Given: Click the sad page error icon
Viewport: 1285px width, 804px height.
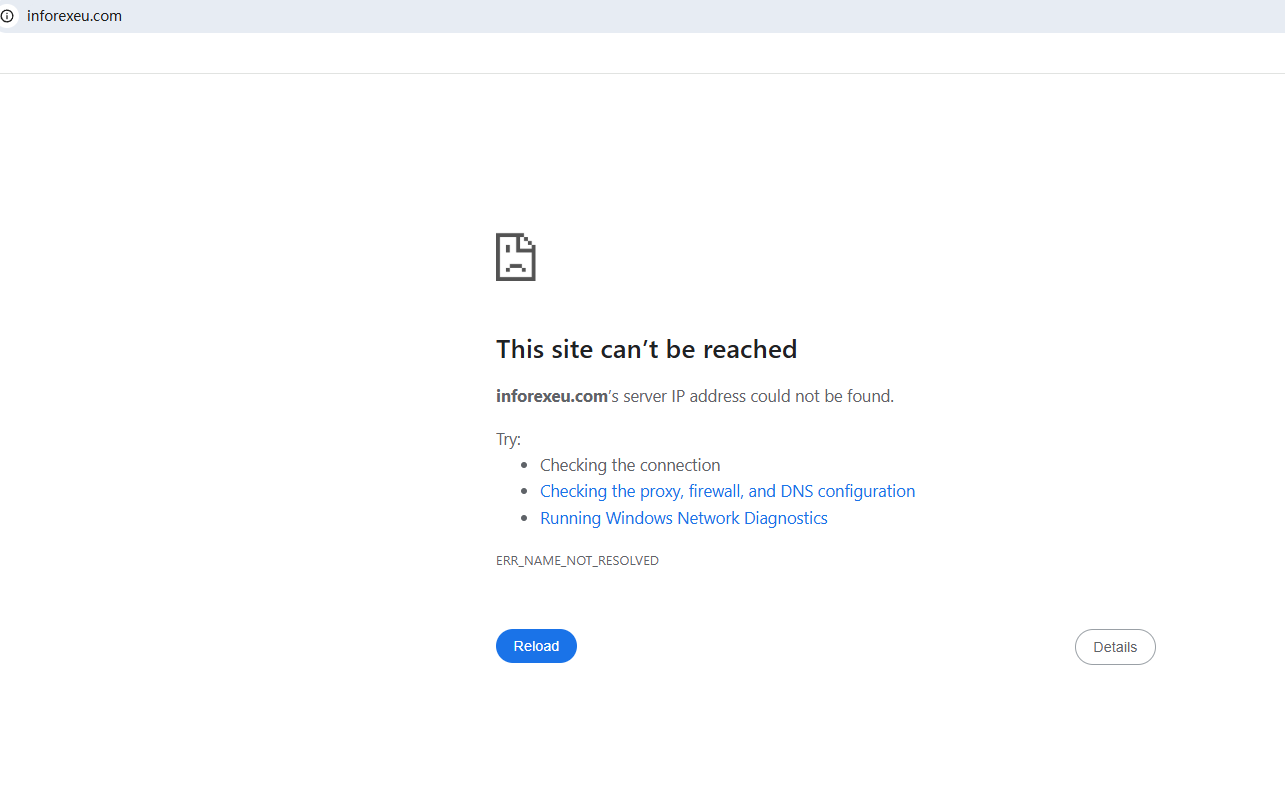Looking at the screenshot, I should coord(516,257).
